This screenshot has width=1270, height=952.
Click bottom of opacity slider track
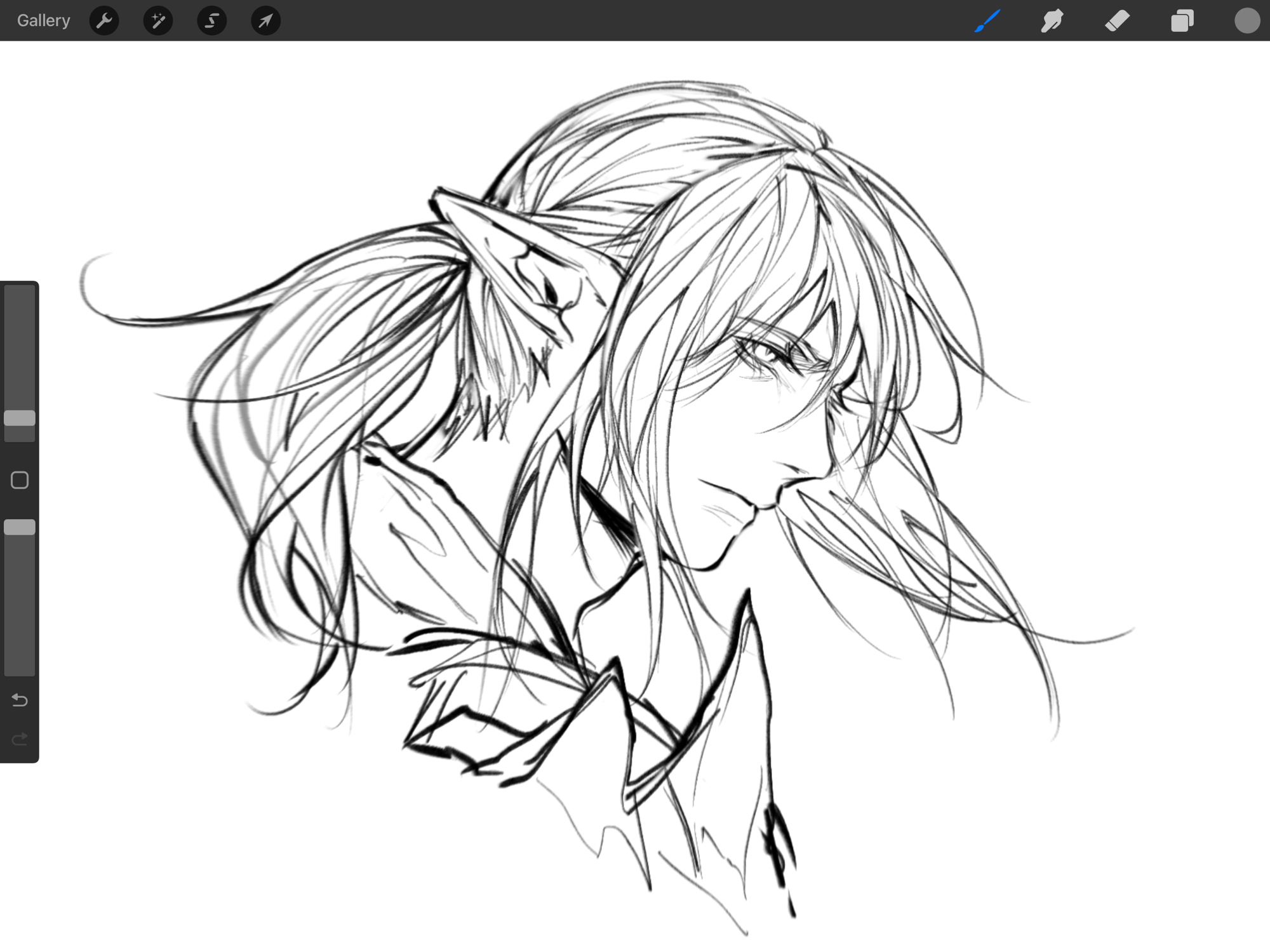click(x=20, y=667)
